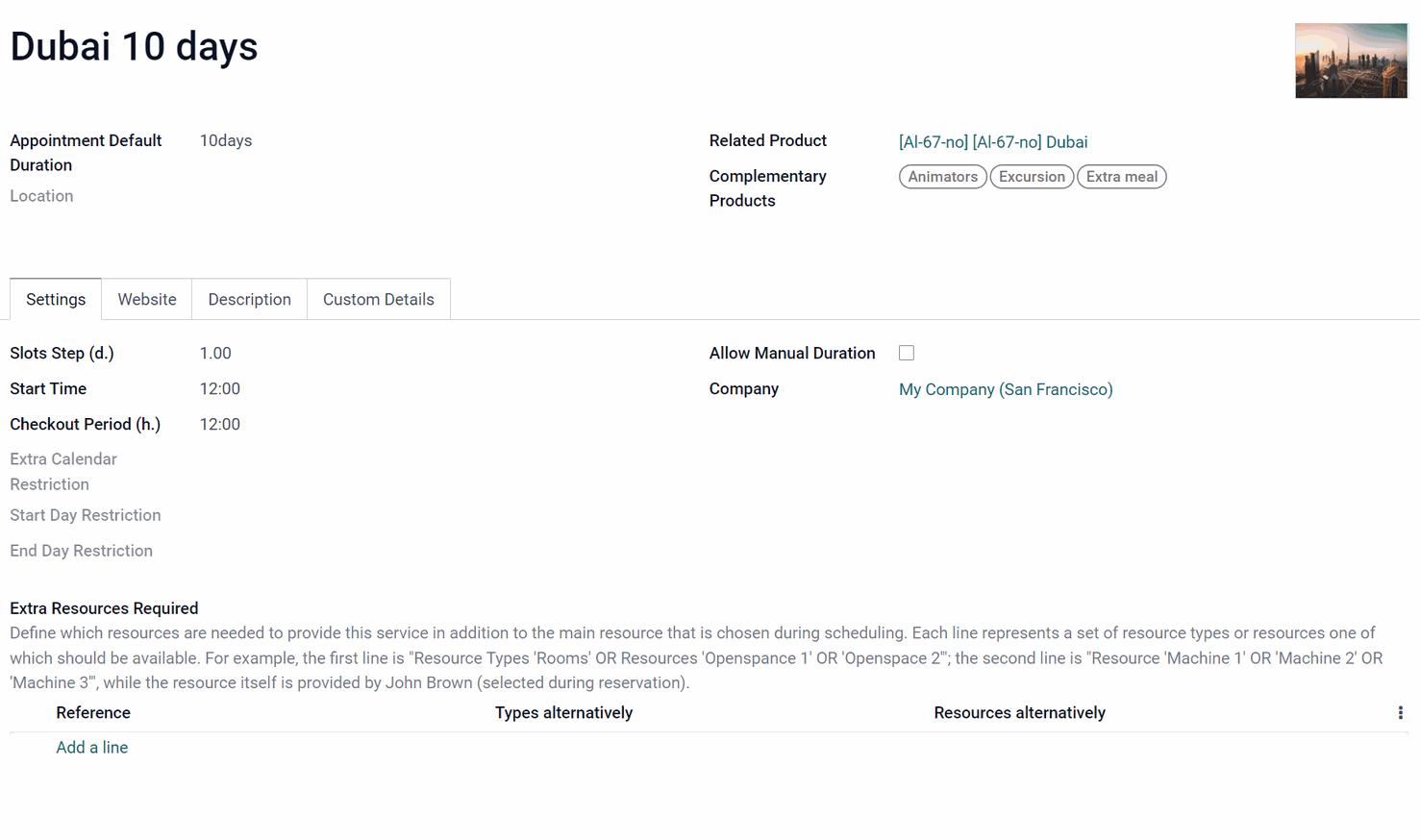Click the Dubai 10 days title
The height and width of the screenshot is (840, 1420).
tap(134, 46)
